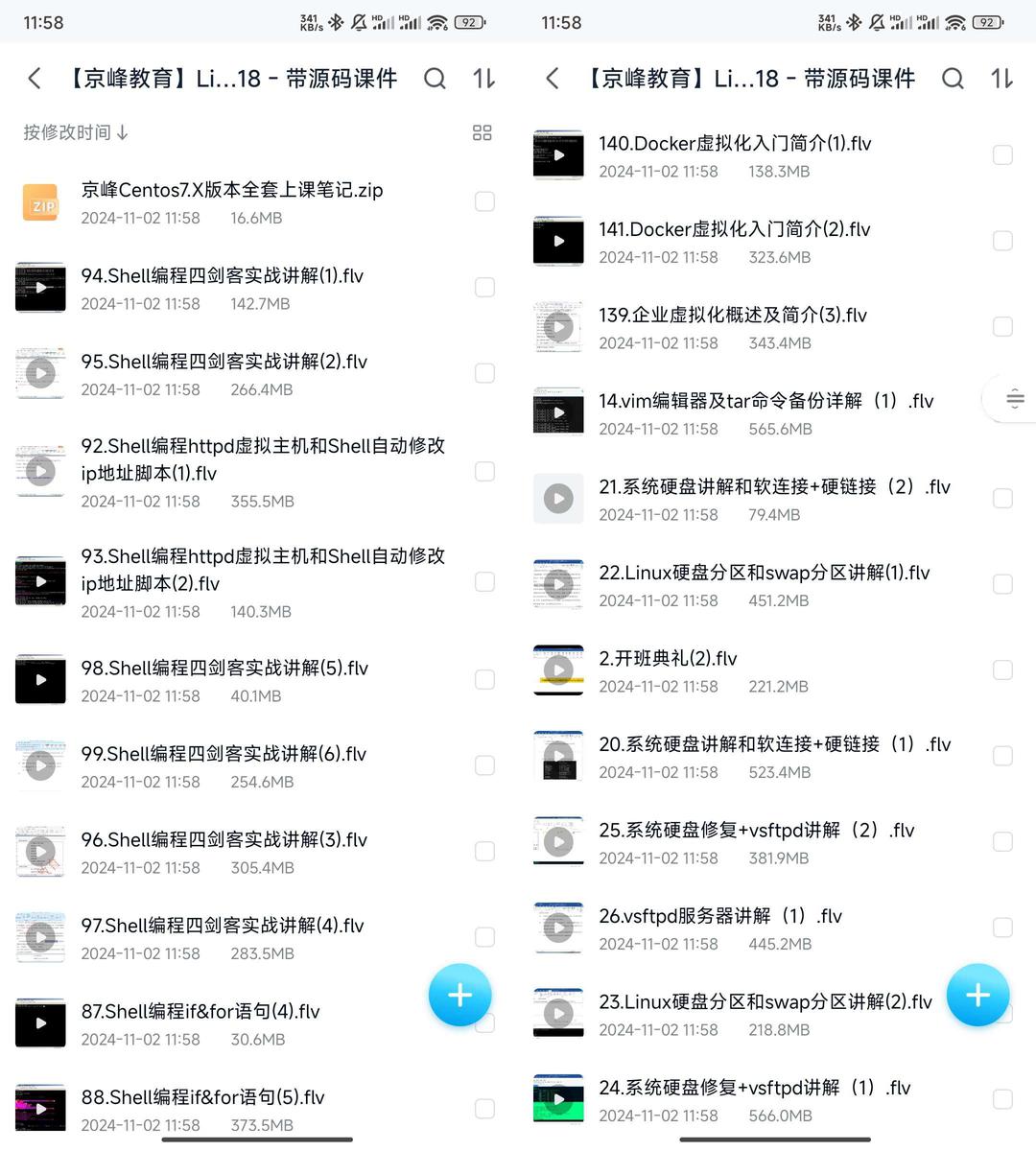Switch to grid view layout

[483, 132]
